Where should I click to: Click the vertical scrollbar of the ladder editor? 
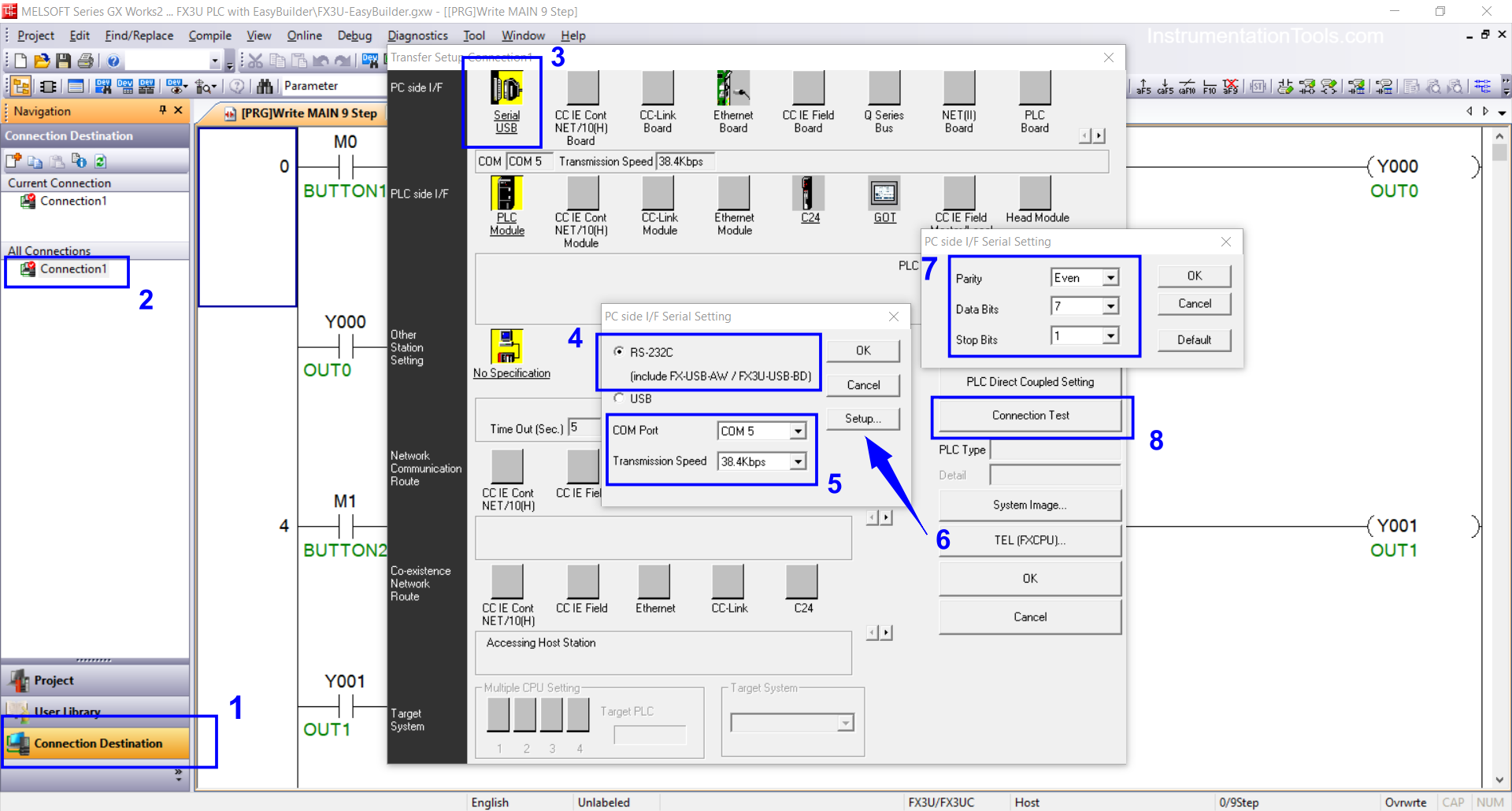[x=1499, y=457]
